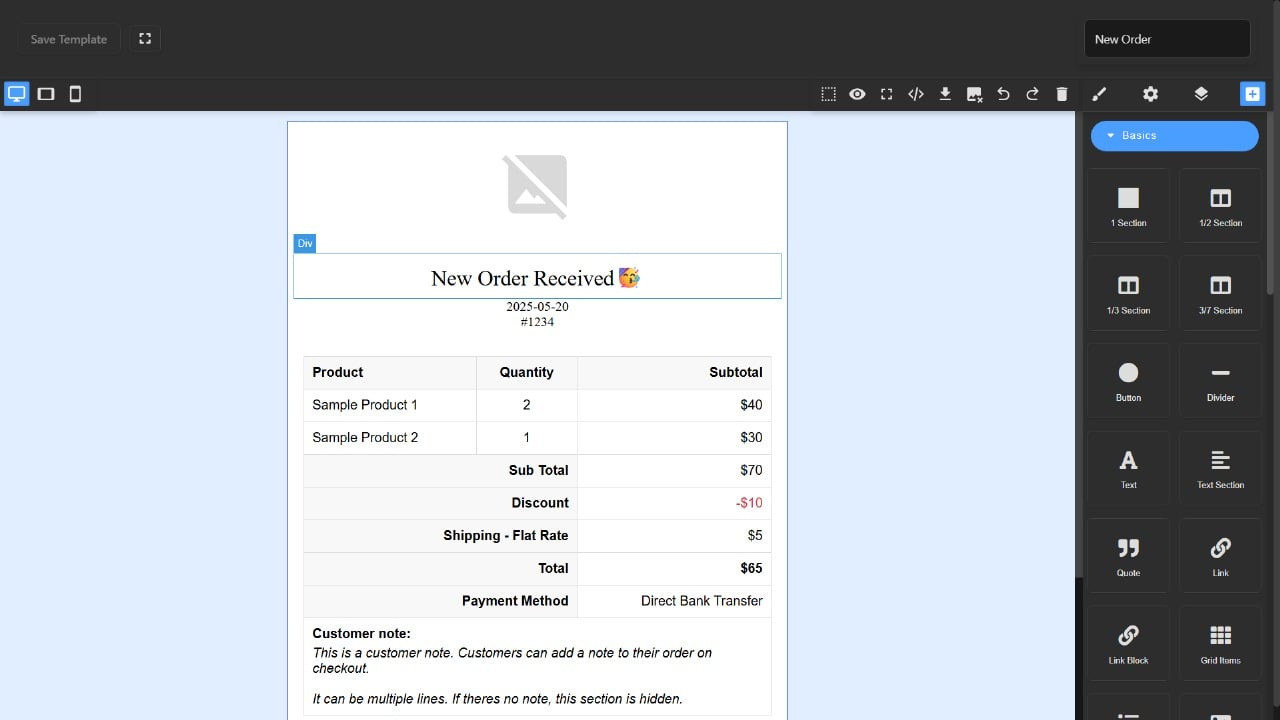This screenshot has height=720, width=1280.
Task: Click the clear images icon
Action: (974, 94)
